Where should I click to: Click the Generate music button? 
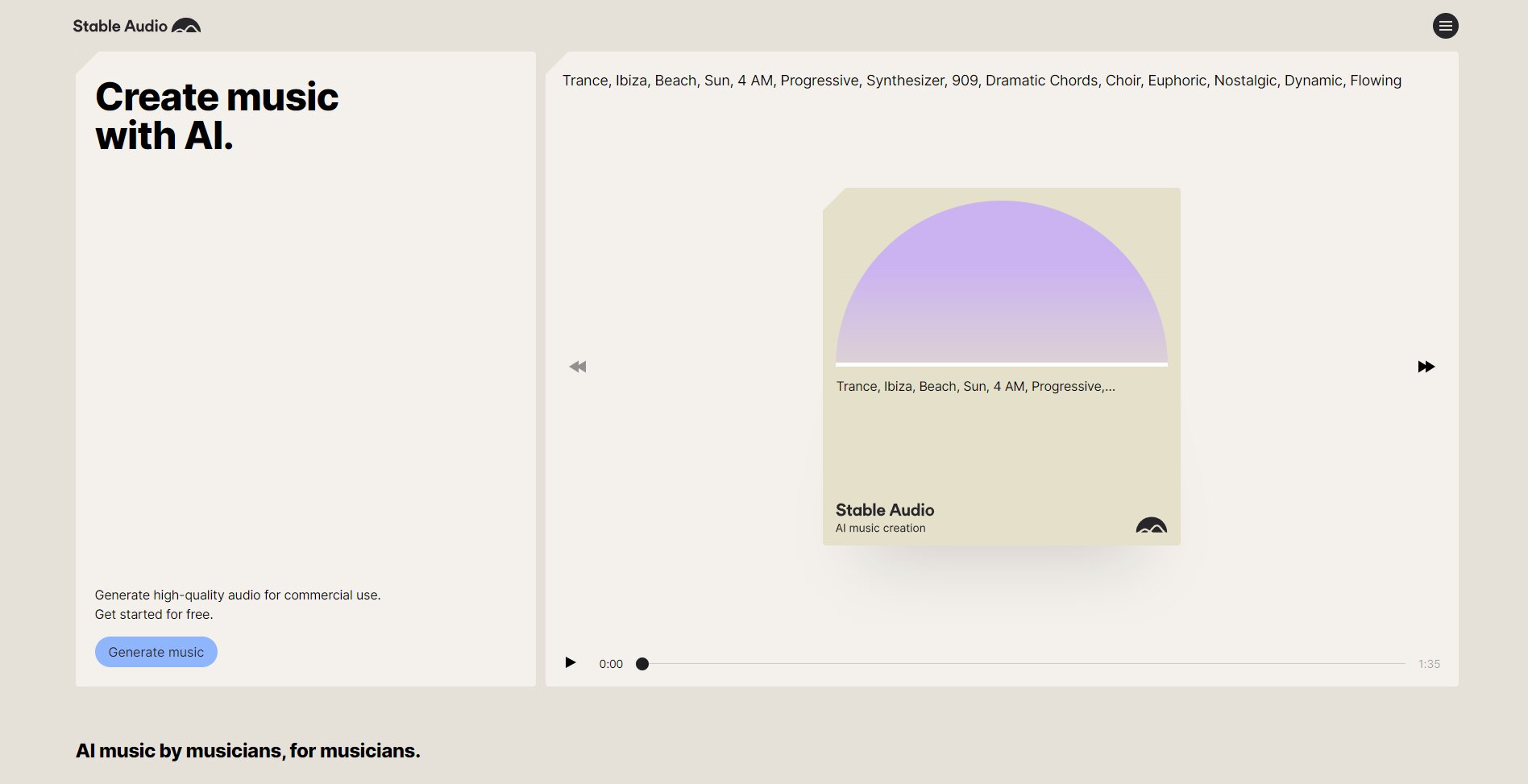156,652
